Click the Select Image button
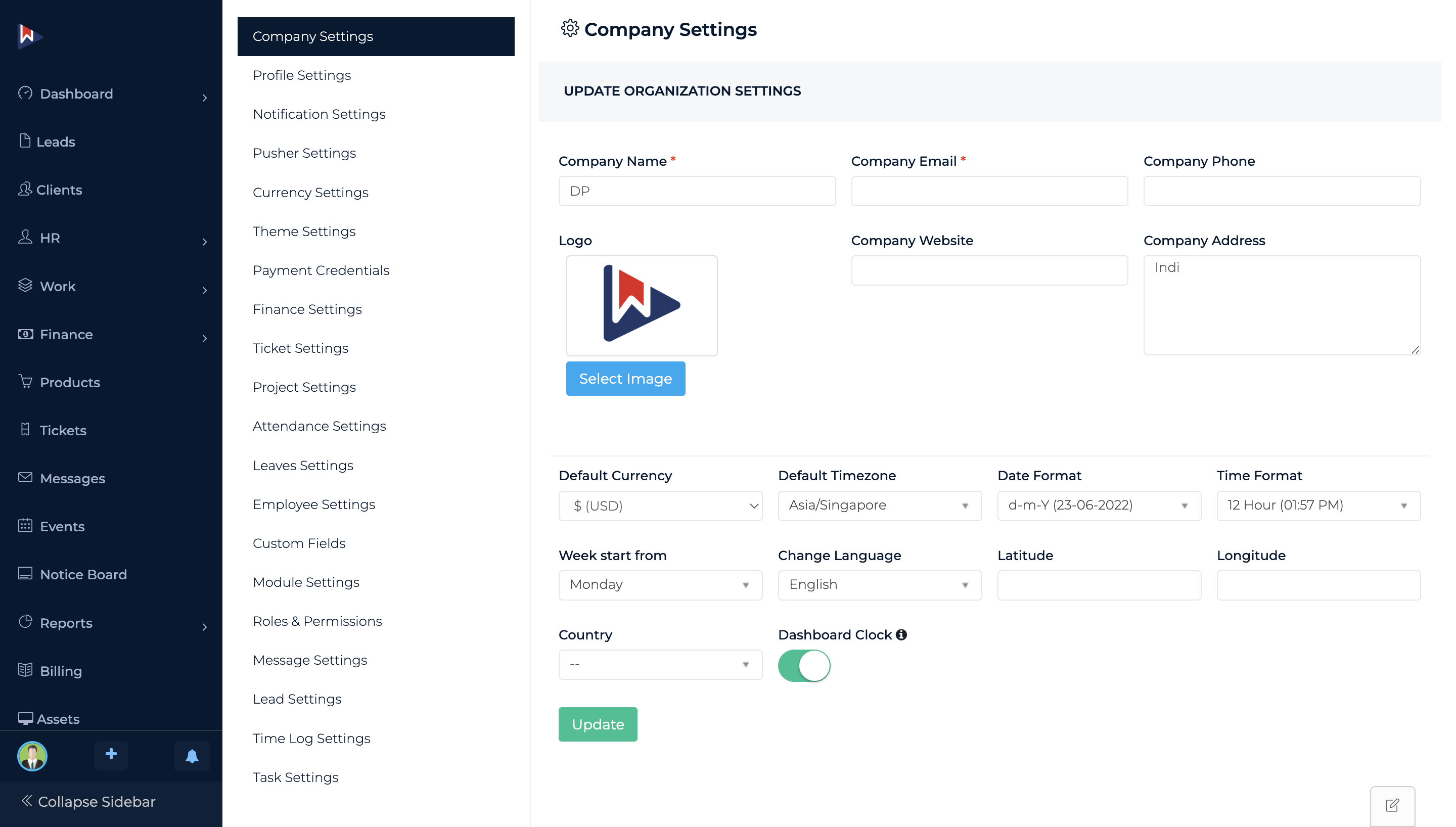 click(625, 378)
